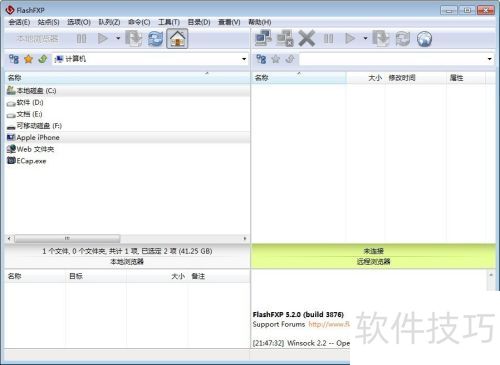Click the remote folder tree icon
Image resolution: width=500 pixels, height=365 pixels.
261,59
